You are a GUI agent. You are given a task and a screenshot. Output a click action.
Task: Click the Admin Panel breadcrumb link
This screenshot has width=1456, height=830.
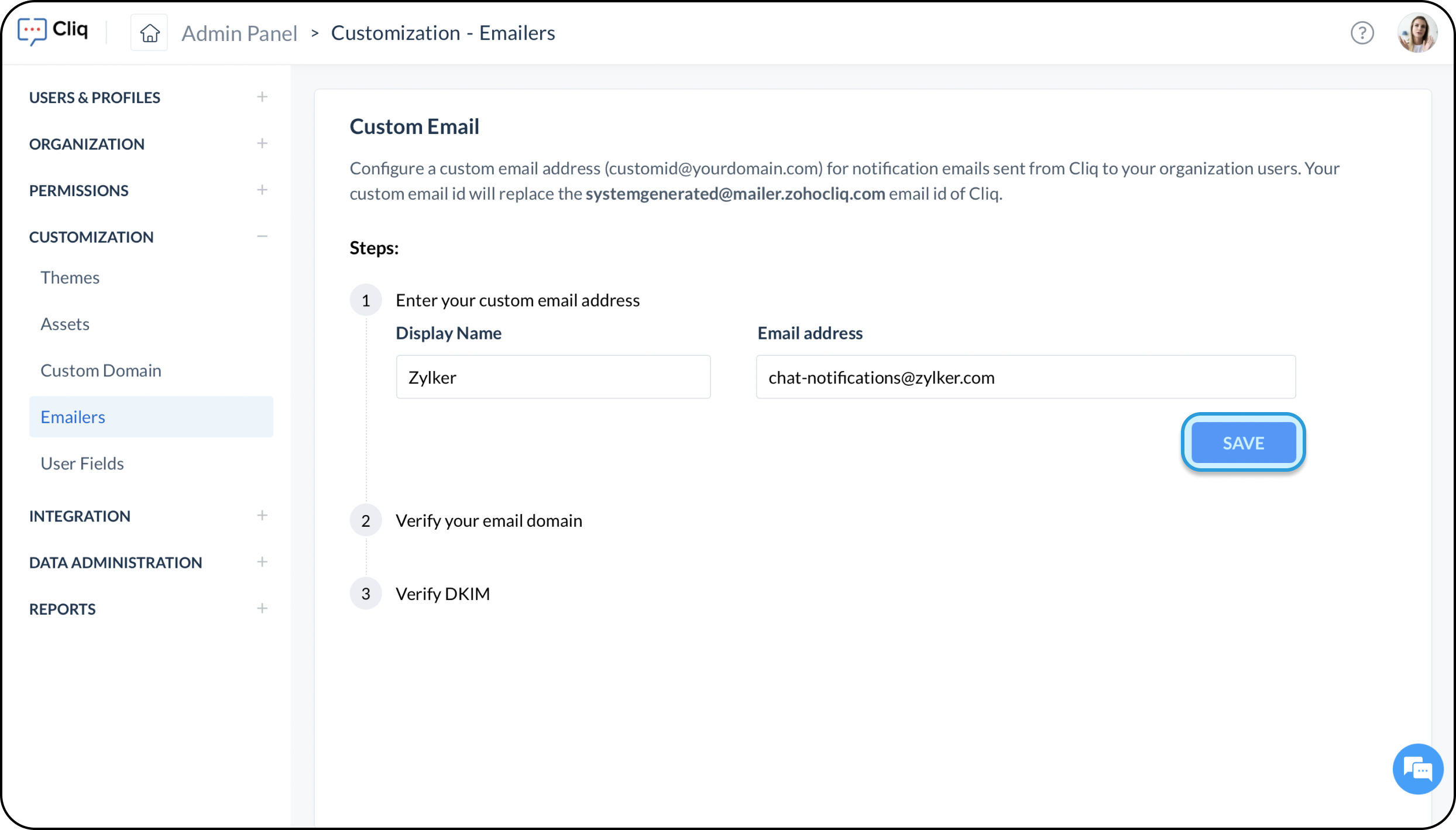pyautogui.click(x=239, y=33)
